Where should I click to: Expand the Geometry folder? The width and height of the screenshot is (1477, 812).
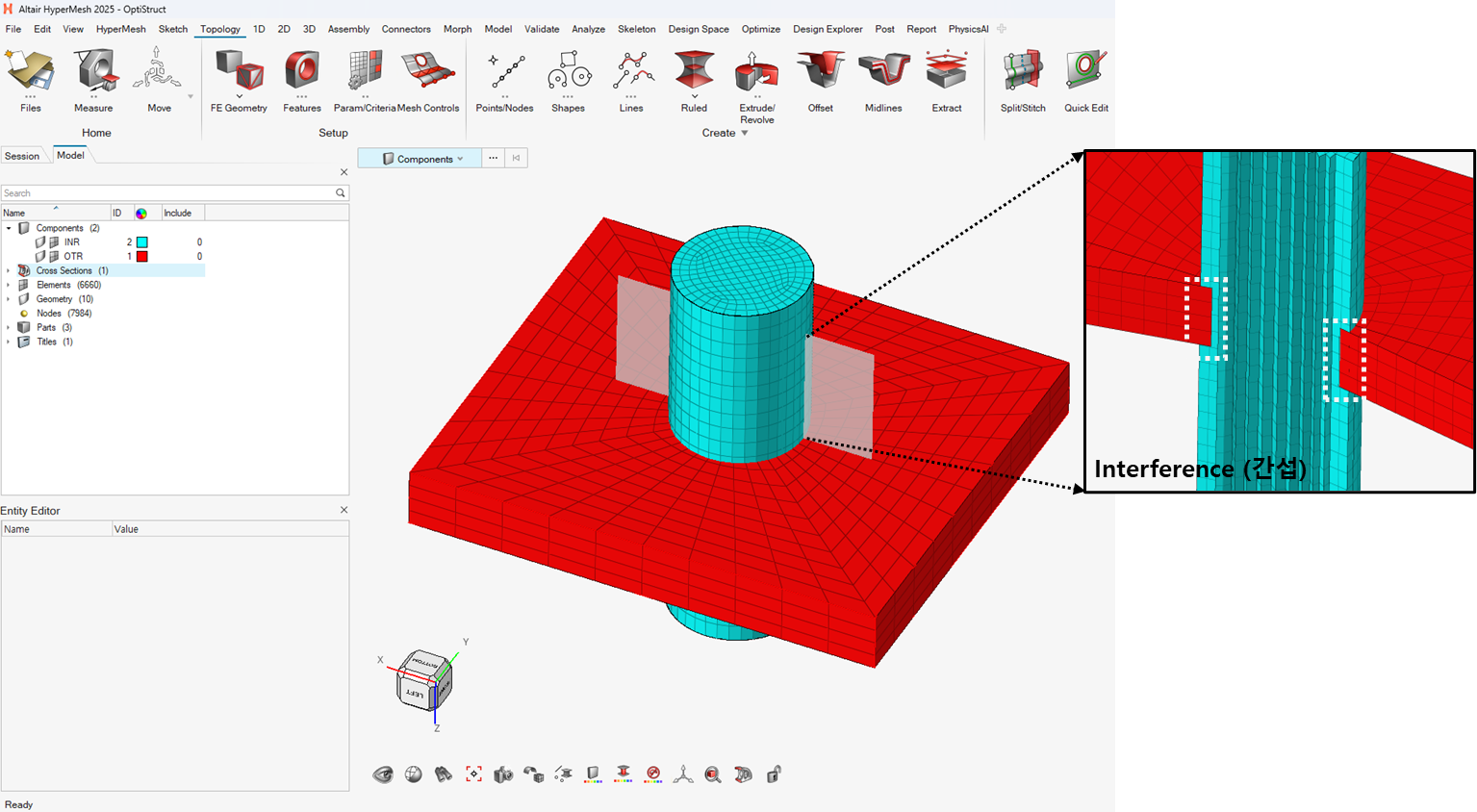[x=9, y=299]
